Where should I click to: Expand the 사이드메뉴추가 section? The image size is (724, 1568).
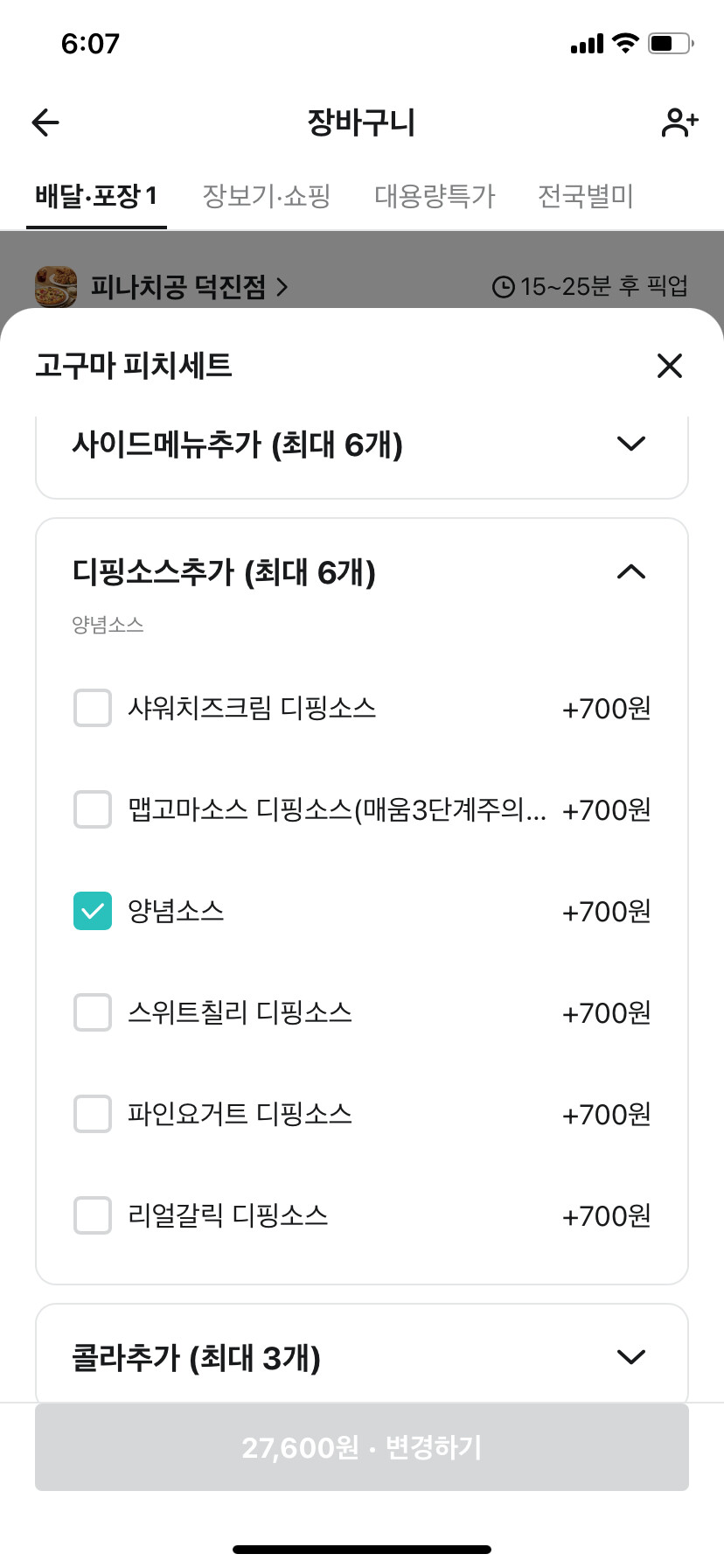[x=630, y=444]
